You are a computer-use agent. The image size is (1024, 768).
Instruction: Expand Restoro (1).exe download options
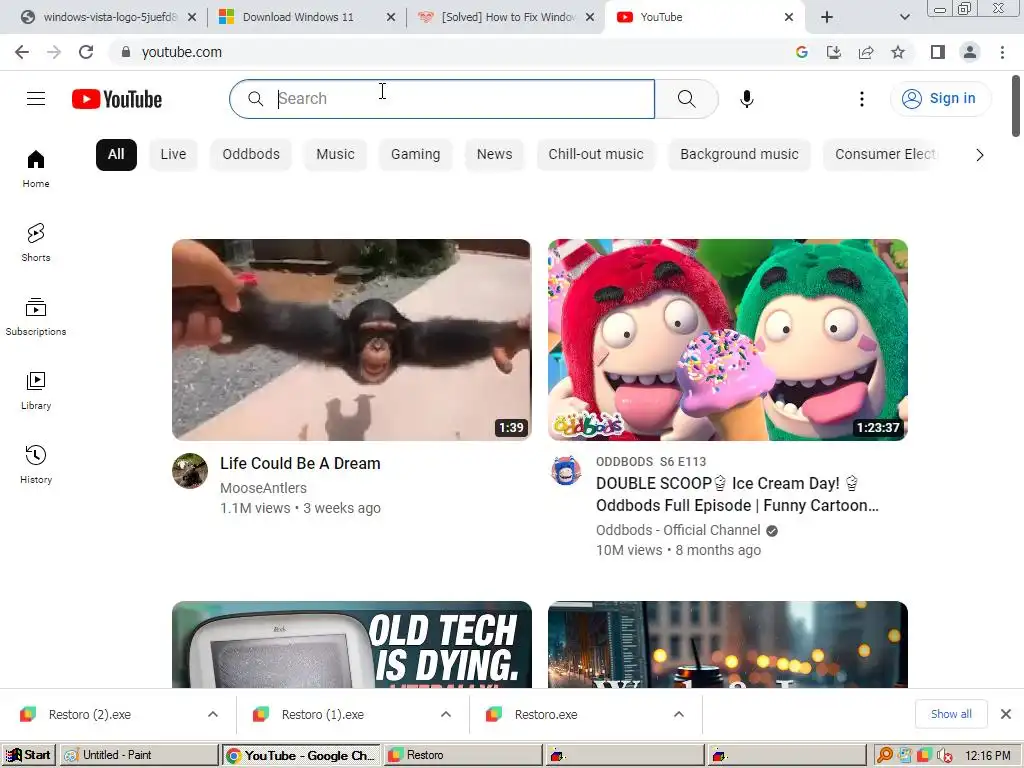point(446,714)
